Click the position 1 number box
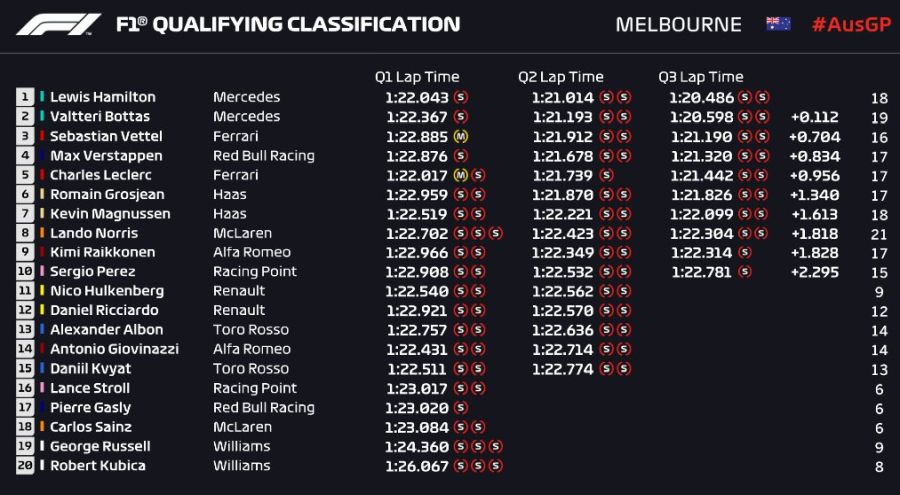Image resolution: width=900 pixels, height=495 pixels. (24, 98)
